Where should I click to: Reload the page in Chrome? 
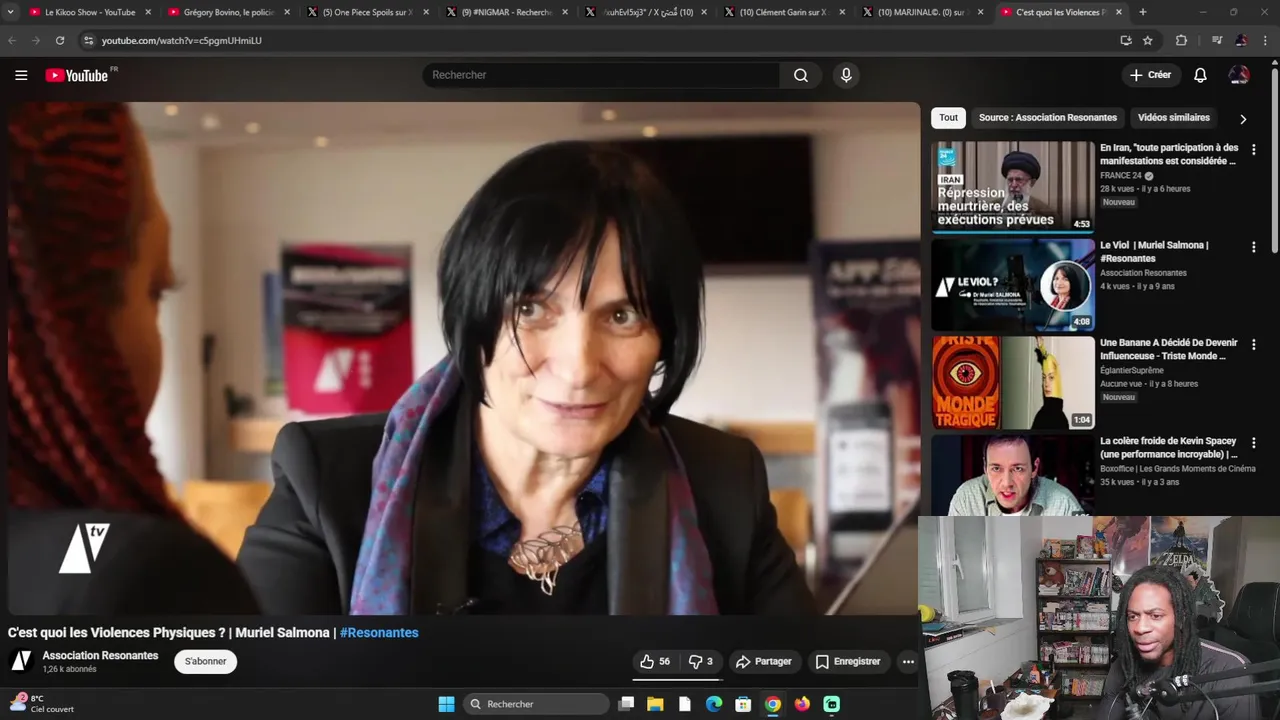click(x=60, y=40)
